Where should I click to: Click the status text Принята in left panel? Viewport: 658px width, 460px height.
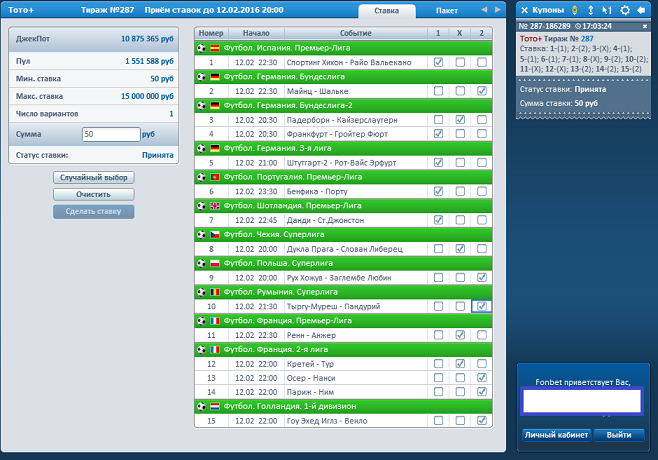pyautogui.click(x=158, y=155)
